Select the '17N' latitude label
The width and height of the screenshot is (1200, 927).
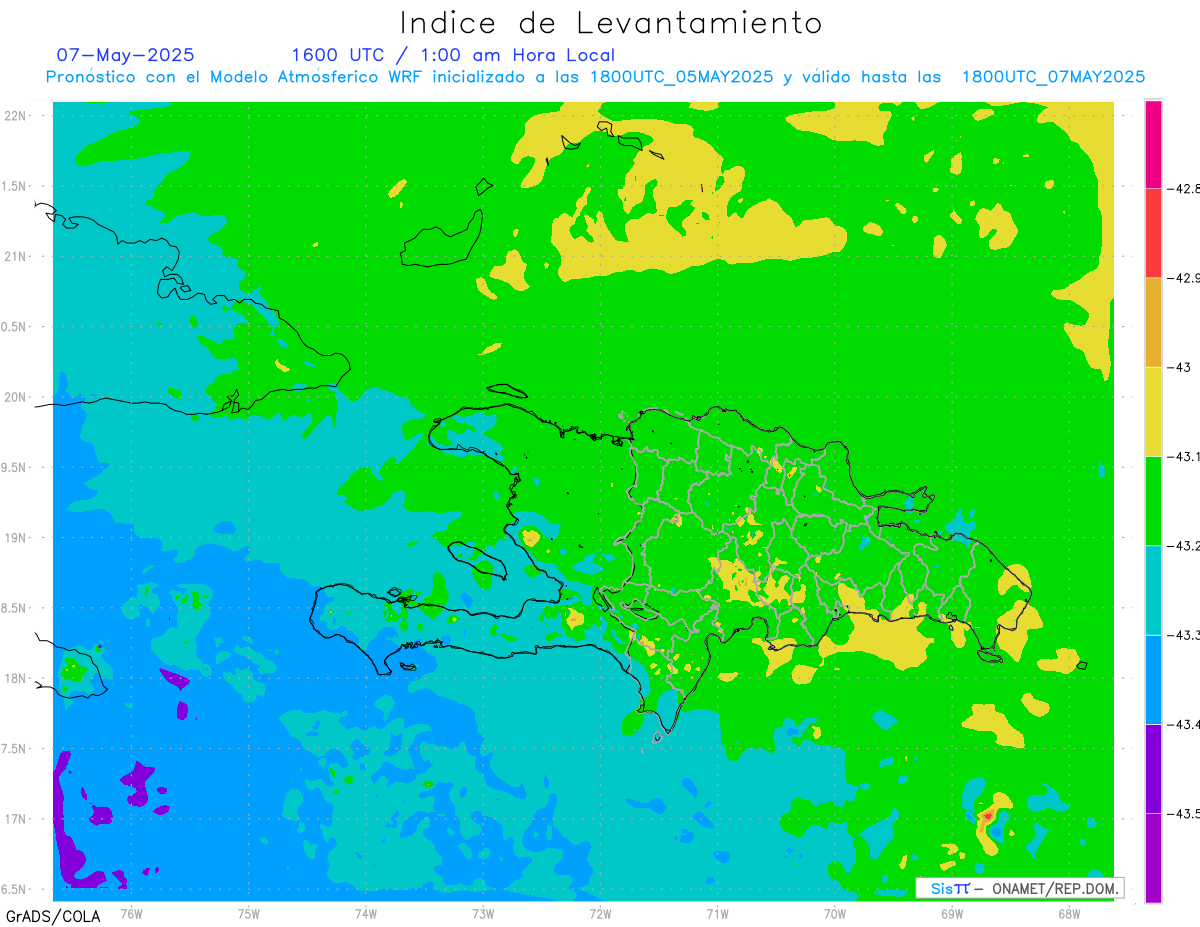[x=16, y=819]
